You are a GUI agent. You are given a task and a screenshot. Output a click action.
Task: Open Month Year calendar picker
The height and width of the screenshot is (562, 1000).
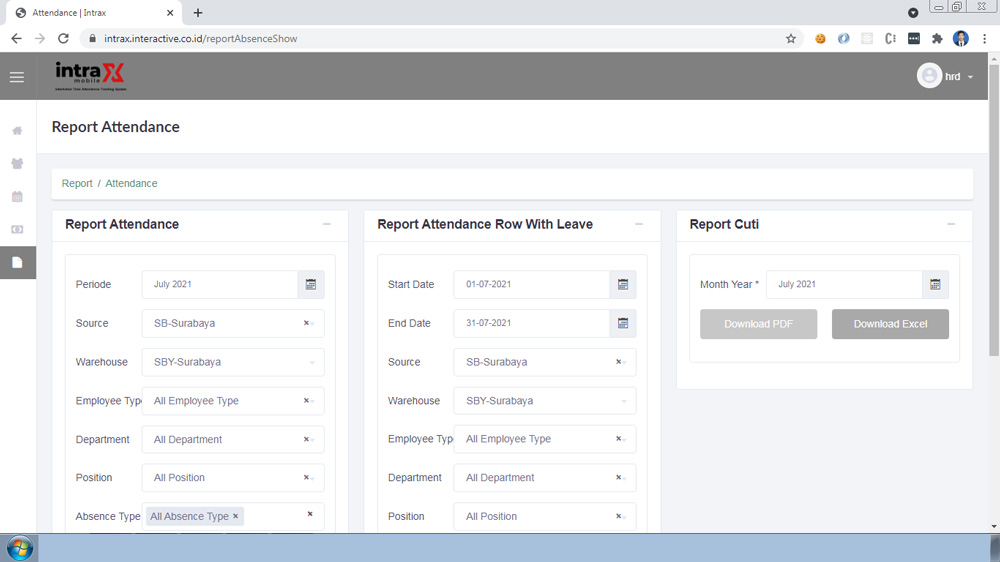[x=935, y=285]
